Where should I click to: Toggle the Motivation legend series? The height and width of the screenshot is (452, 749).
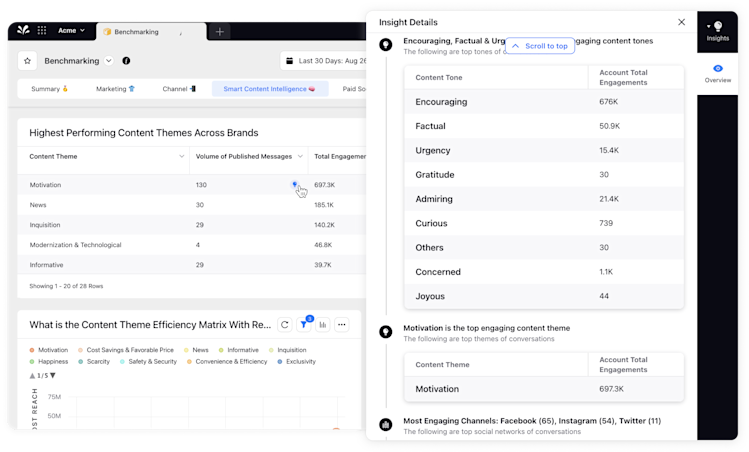[x=49, y=350]
